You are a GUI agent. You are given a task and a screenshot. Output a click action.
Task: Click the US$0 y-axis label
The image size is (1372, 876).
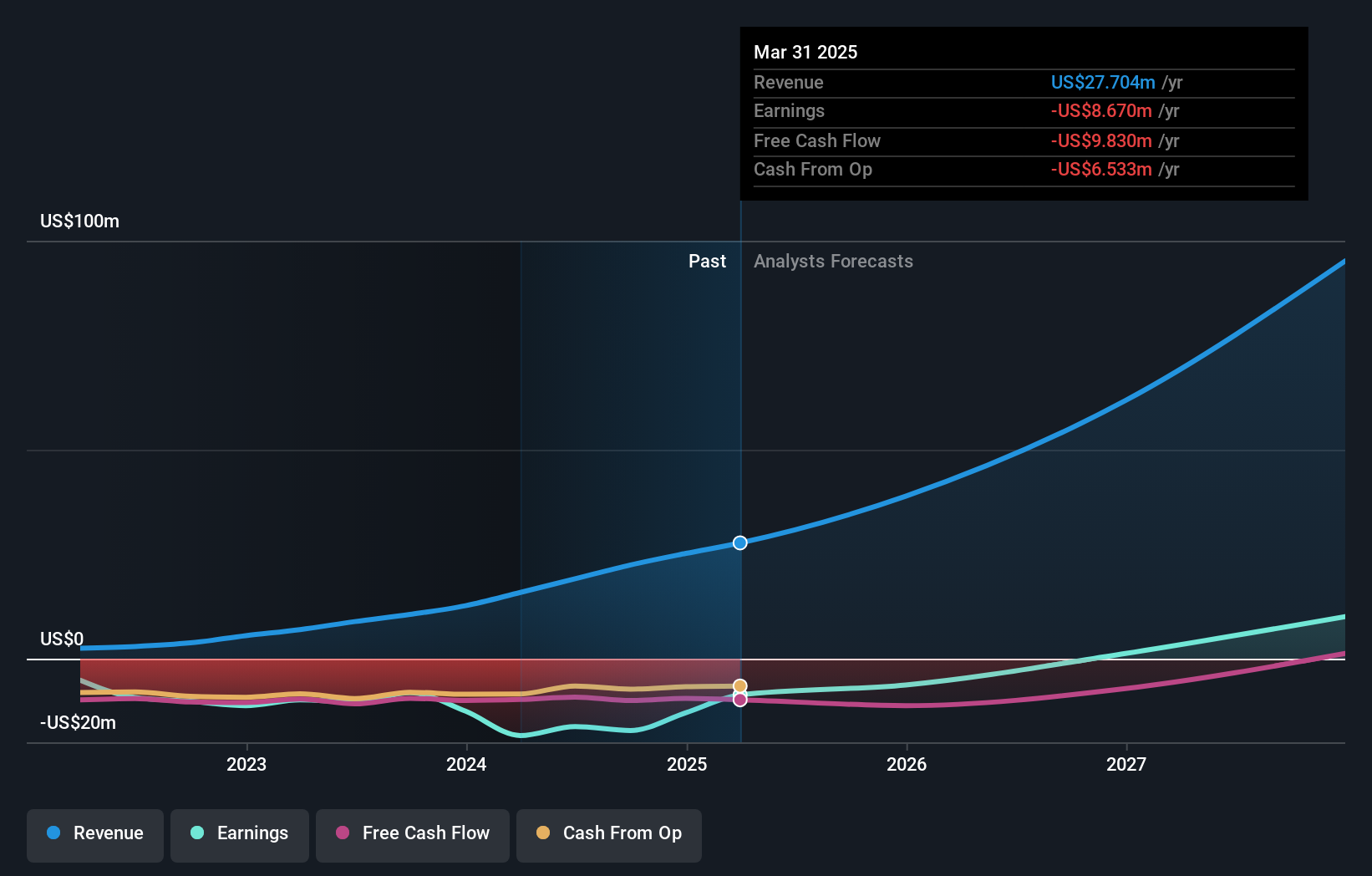click(x=62, y=639)
